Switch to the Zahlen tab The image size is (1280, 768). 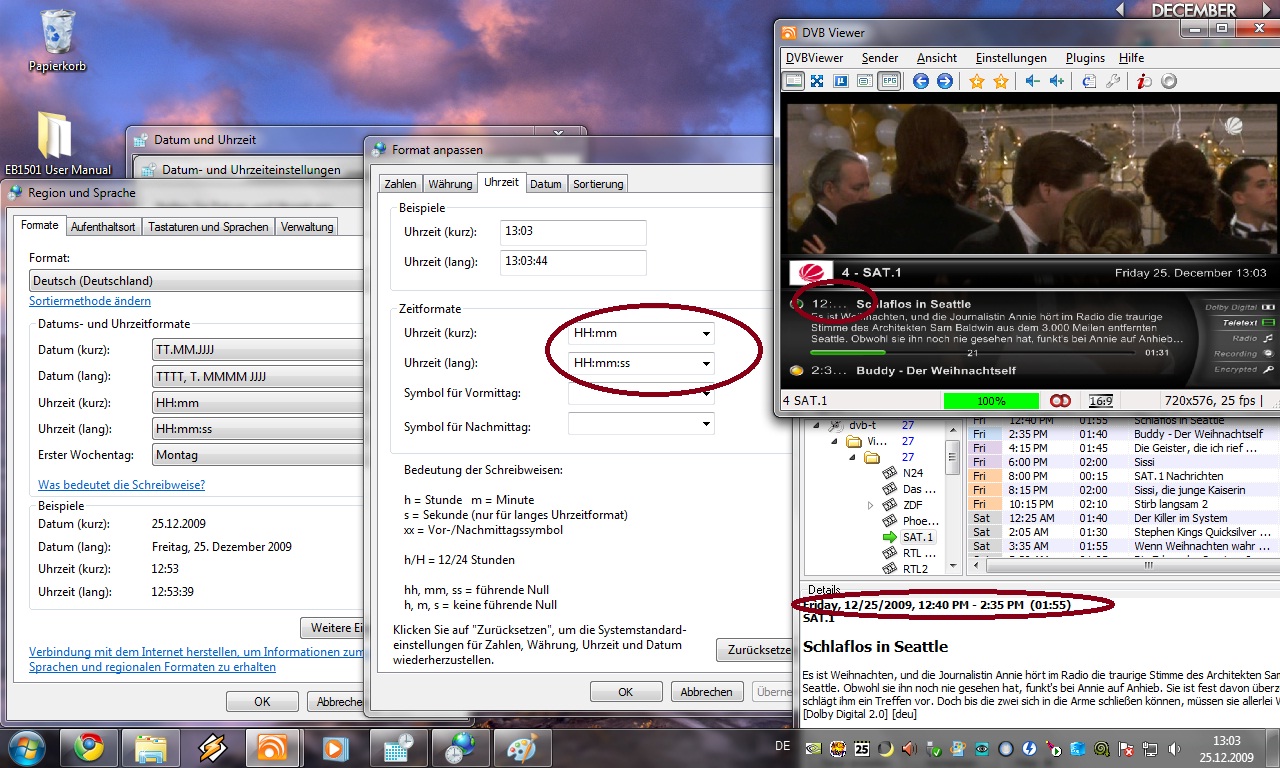pyautogui.click(x=401, y=184)
